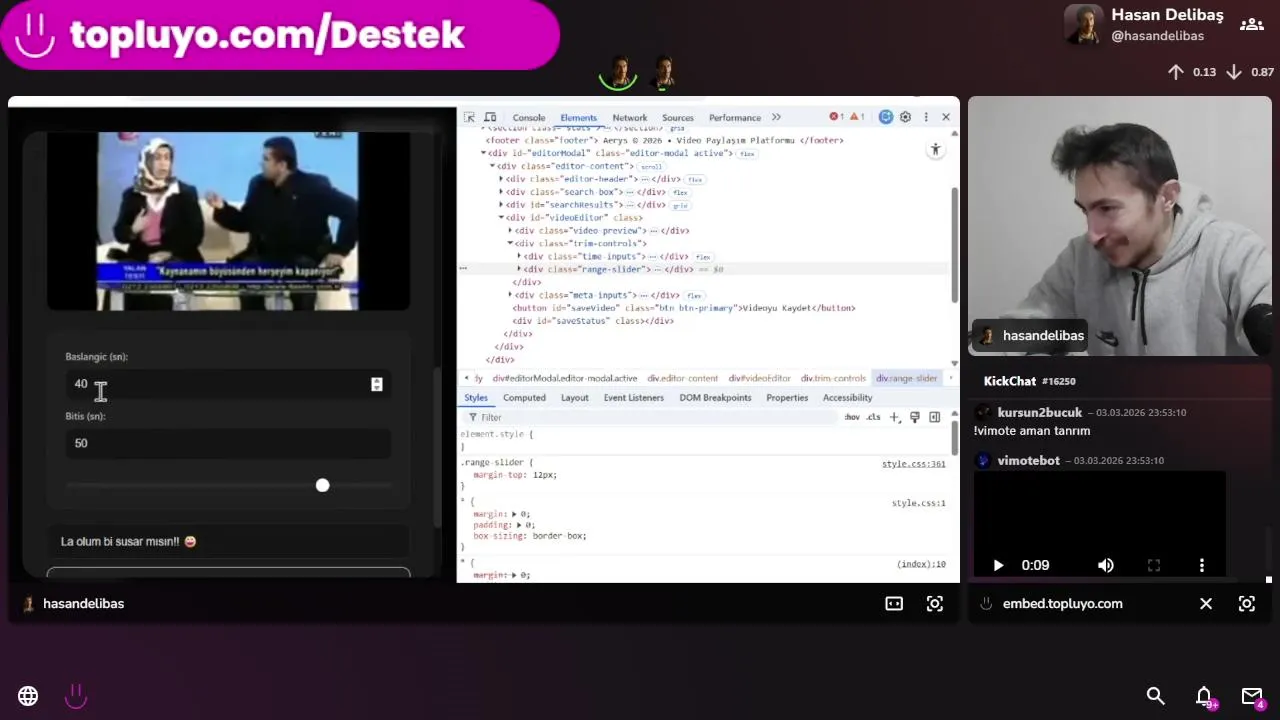Viewport: 1280px width, 720px height.
Task: Click the topluyo.com/Destek banner
Action: [279, 35]
